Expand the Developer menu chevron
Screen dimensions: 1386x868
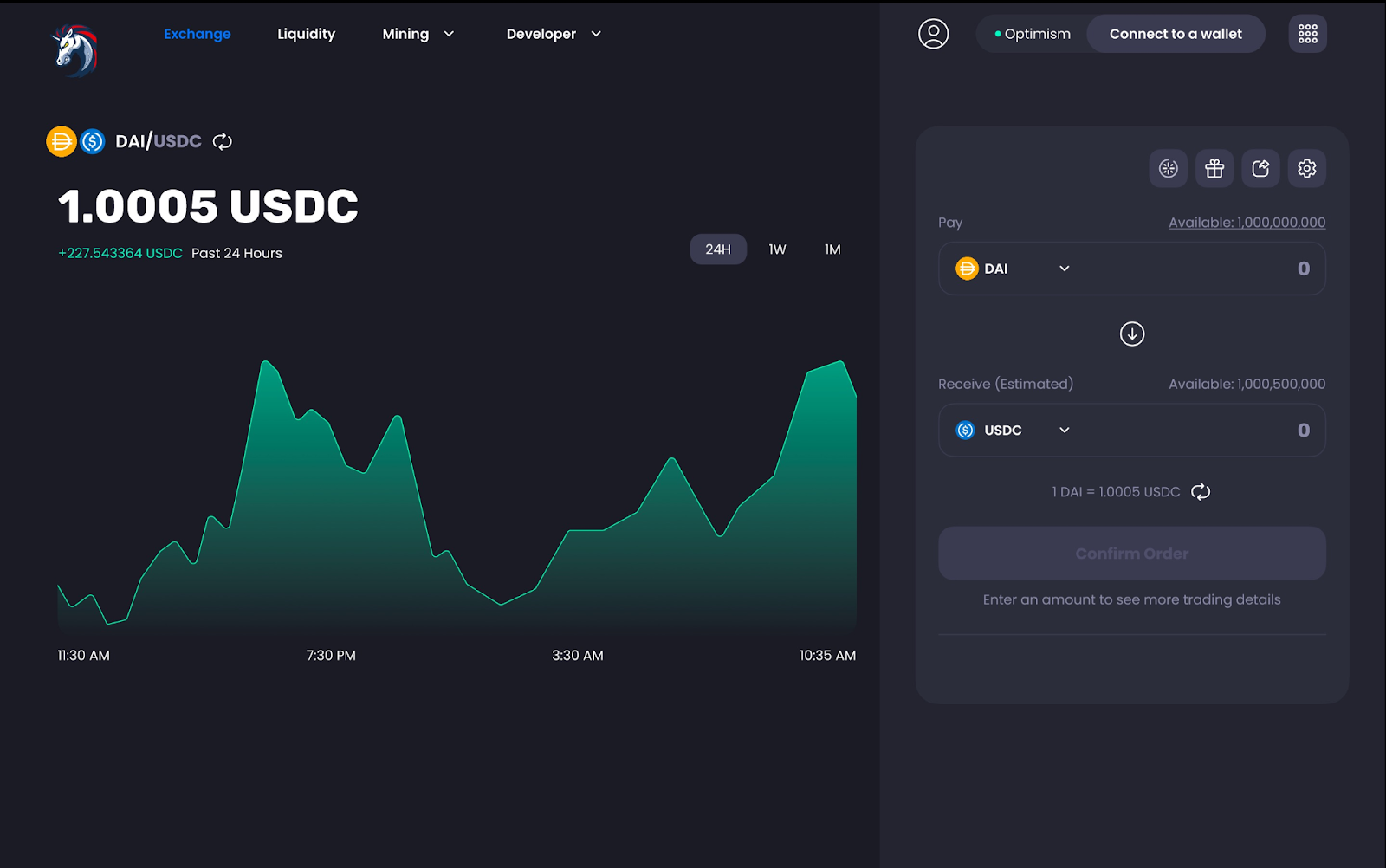[596, 34]
